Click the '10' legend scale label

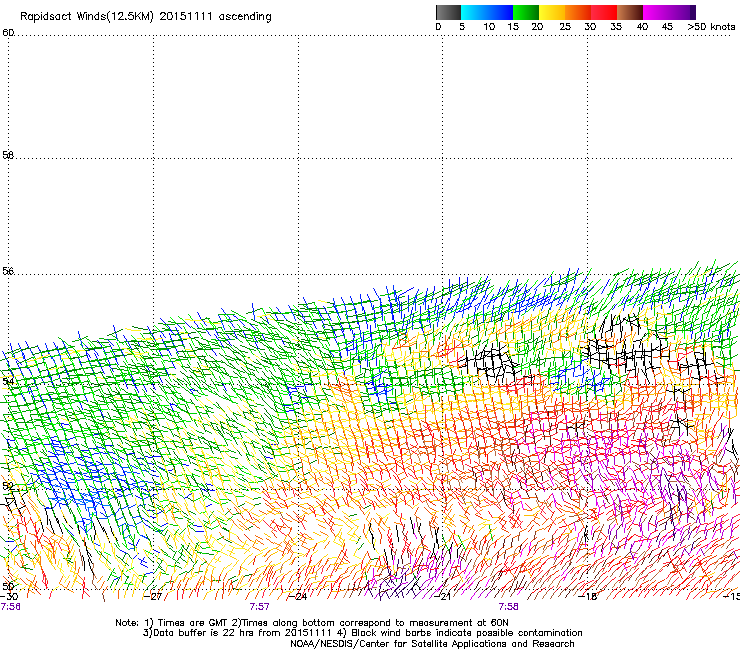(x=489, y=27)
